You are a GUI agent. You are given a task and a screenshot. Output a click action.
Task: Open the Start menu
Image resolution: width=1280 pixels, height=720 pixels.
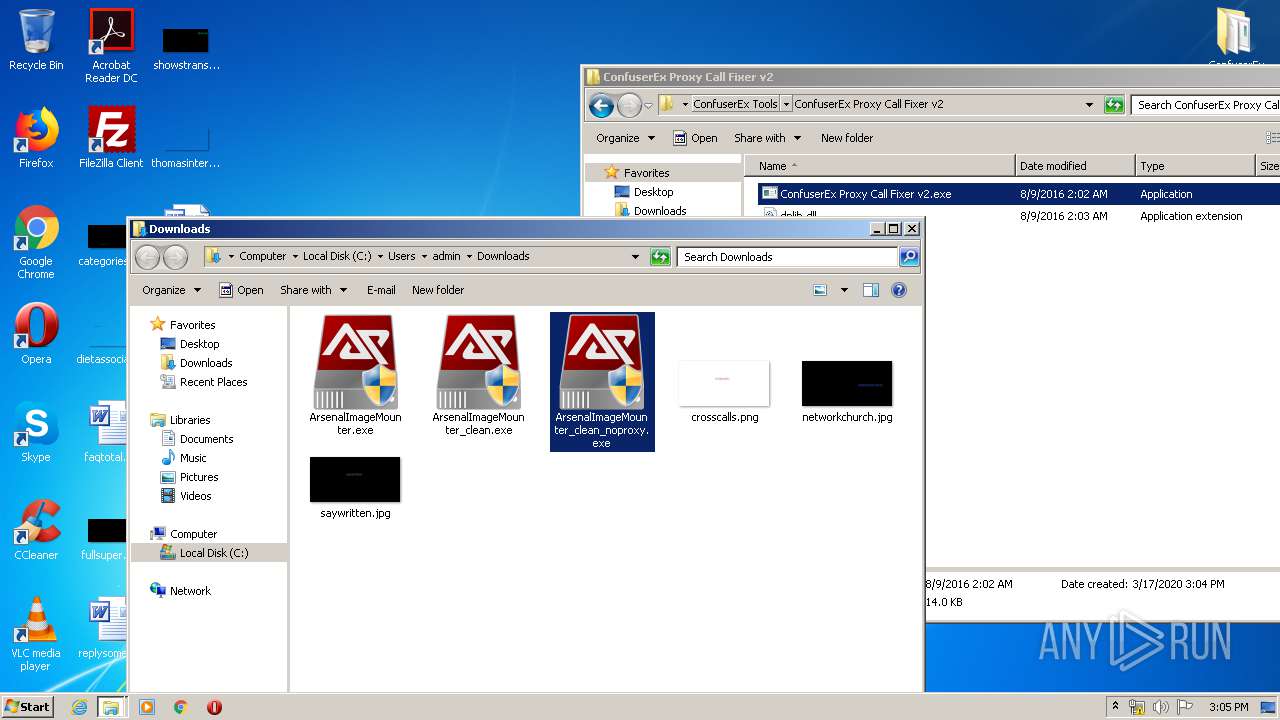click(28, 707)
